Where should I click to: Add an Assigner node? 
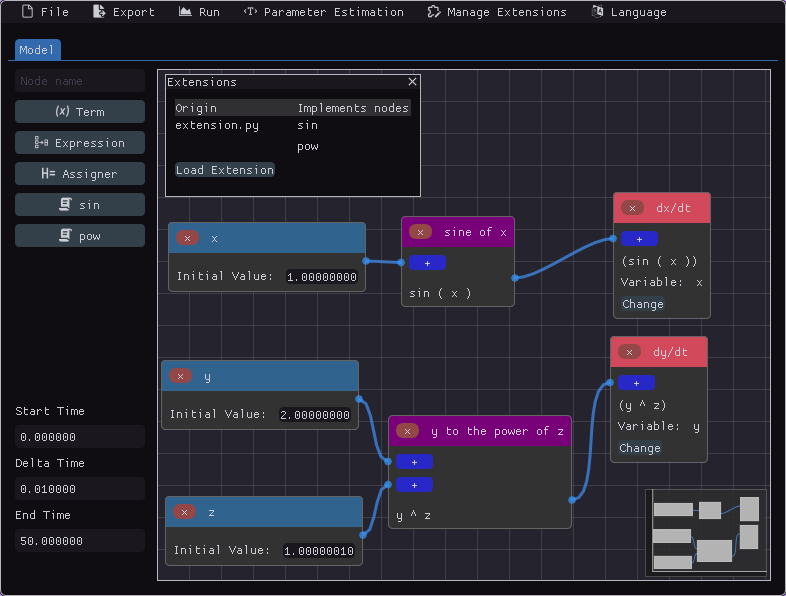tap(80, 173)
